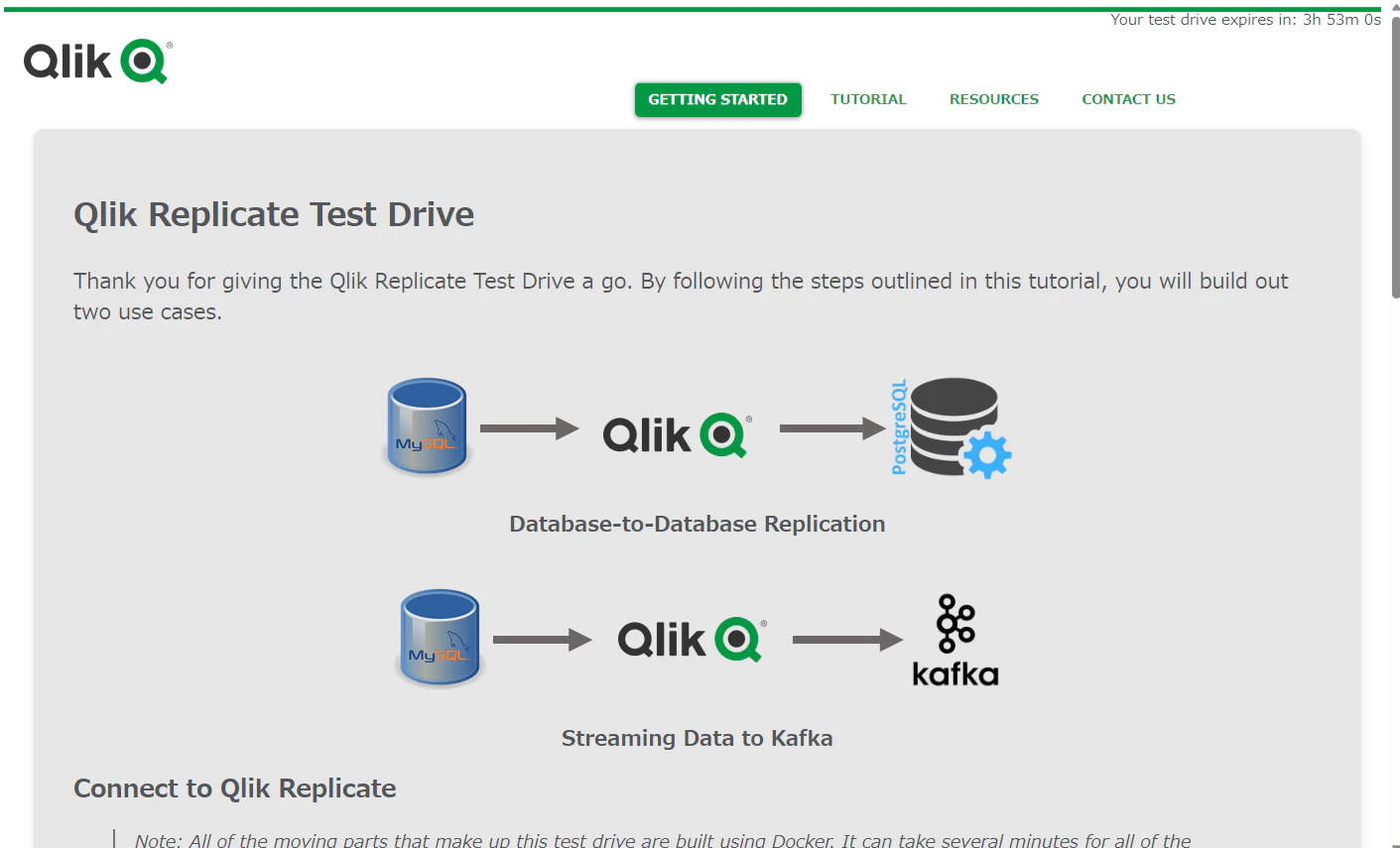Viewport: 1400px width, 848px height.
Task: Click the scroll-up arrow on the scrollbar
Action: (1395, 6)
